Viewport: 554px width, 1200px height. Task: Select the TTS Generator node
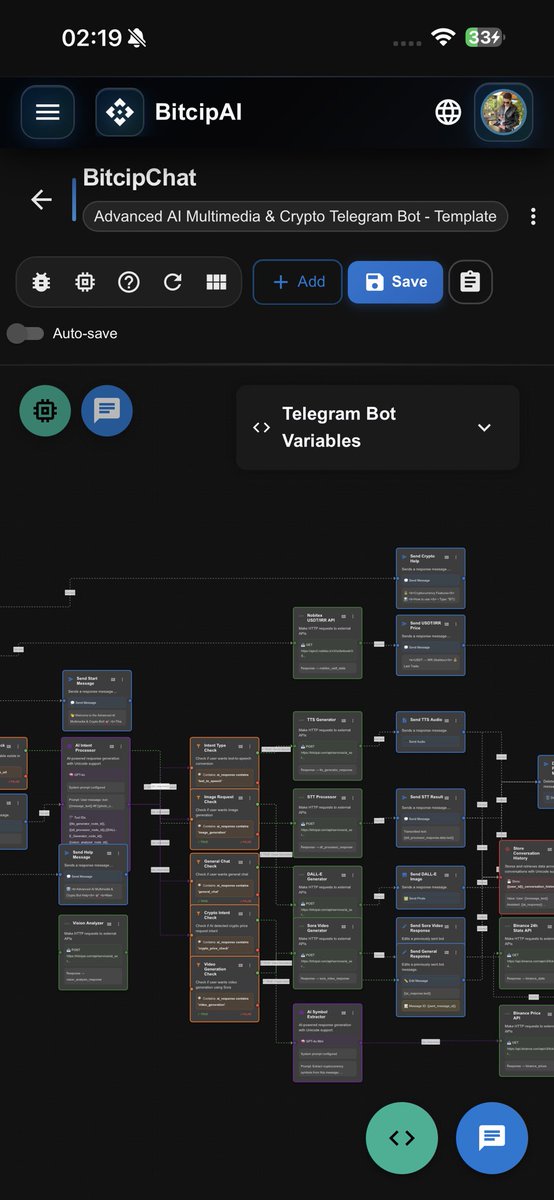pyautogui.click(x=327, y=746)
